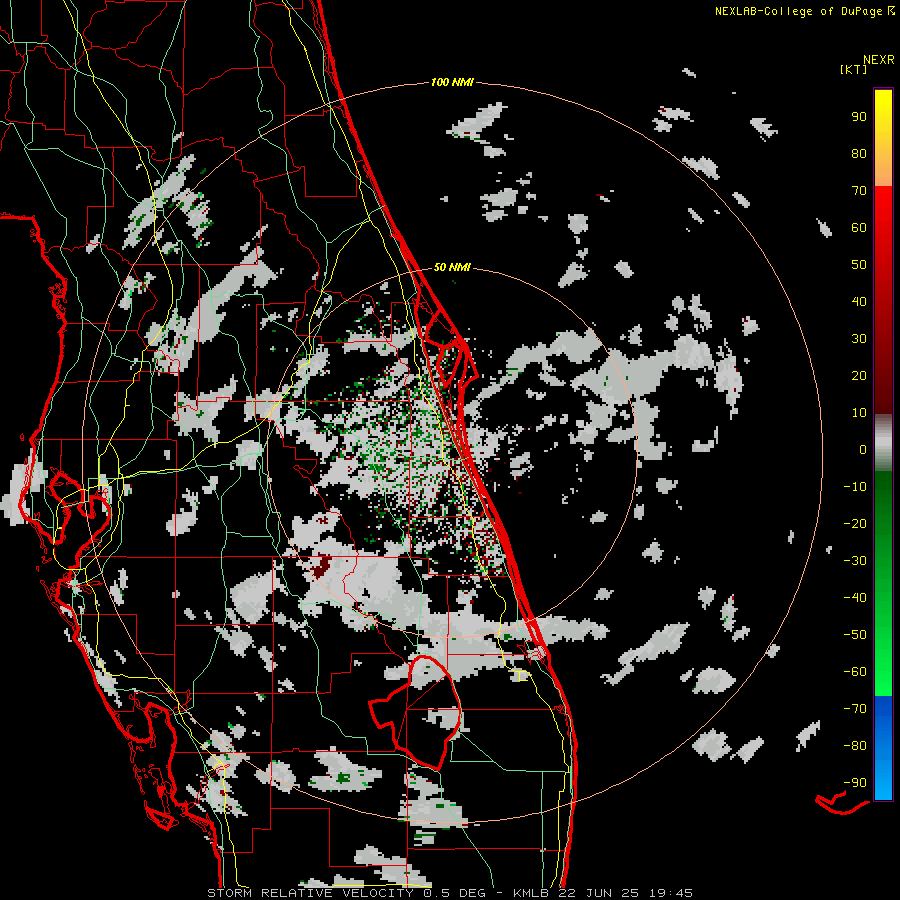Viewport: 900px width, 900px height.
Task: Click the -80 value on the velocity scale
Action: tap(855, 746)
